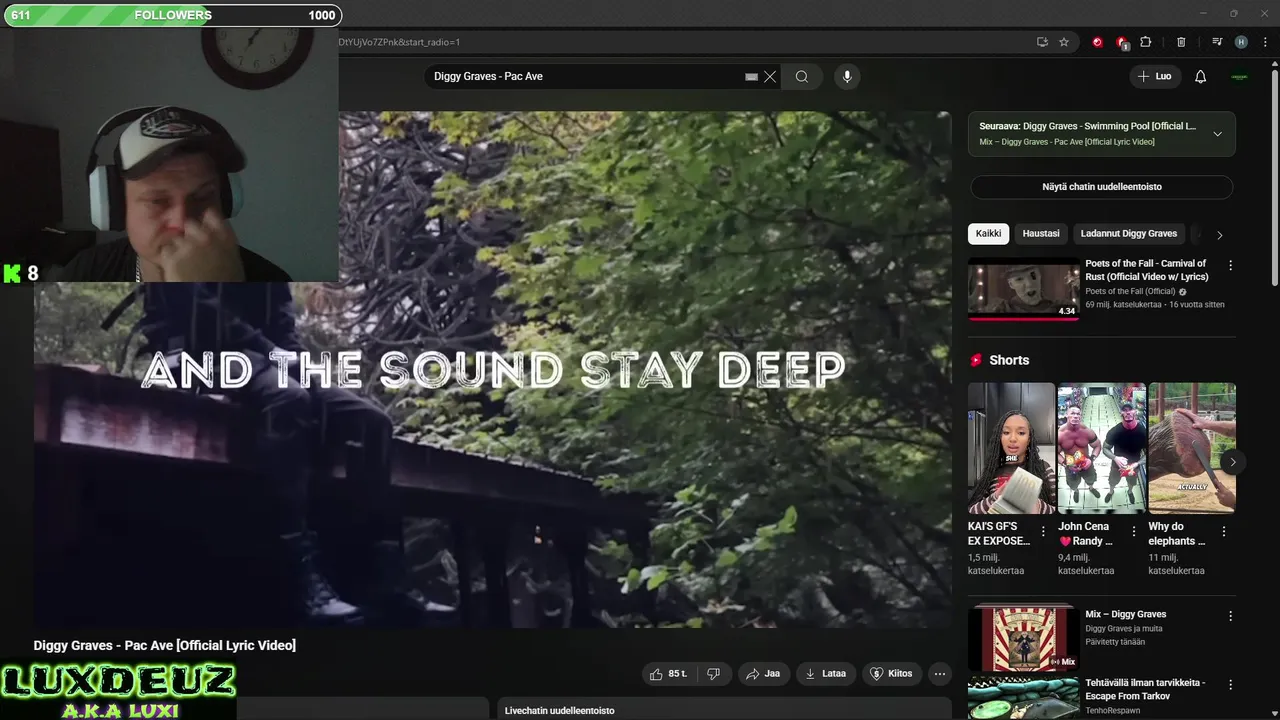Image resolution: width=1280 pixels, height=720 pixels.
Task: Click the Livechatin uudelleentoisto header
Action: pyautogui.click(x=560, y=711)
